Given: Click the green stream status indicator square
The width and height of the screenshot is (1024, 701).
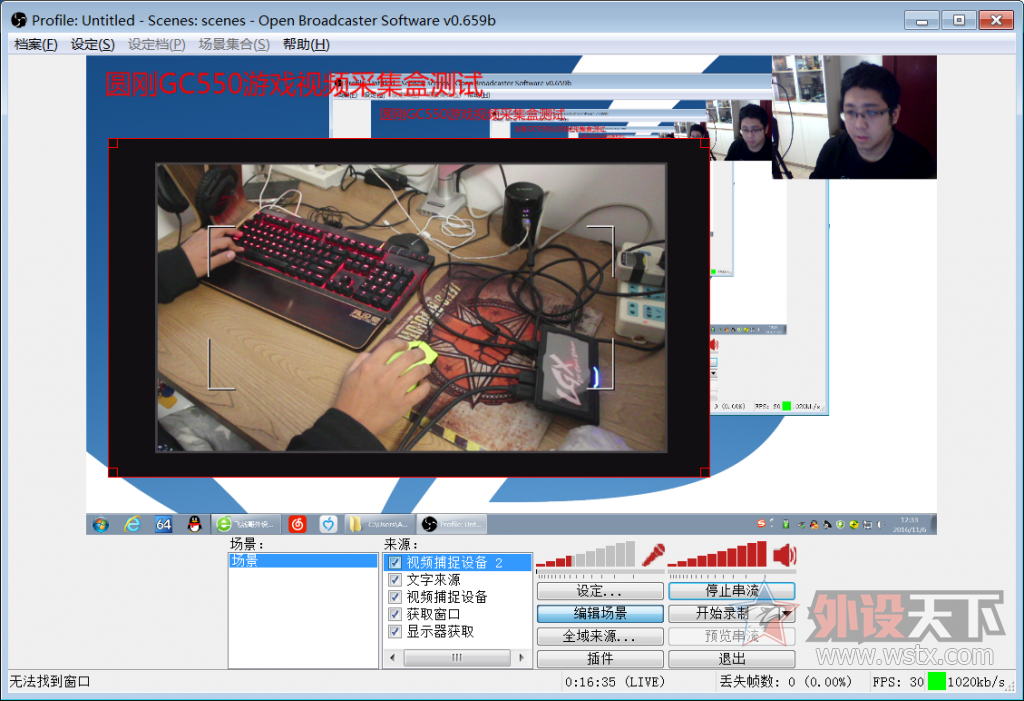Looking at the screenshot, I should 936,681.
